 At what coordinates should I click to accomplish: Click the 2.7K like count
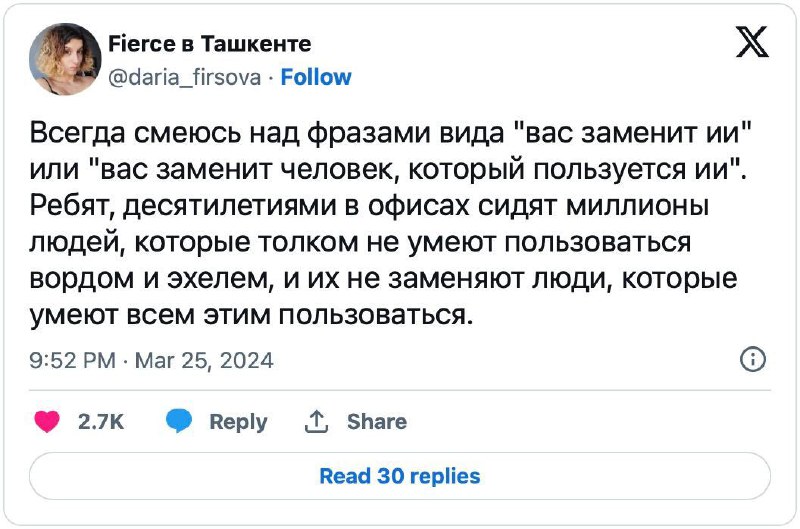tap(101, 422)
